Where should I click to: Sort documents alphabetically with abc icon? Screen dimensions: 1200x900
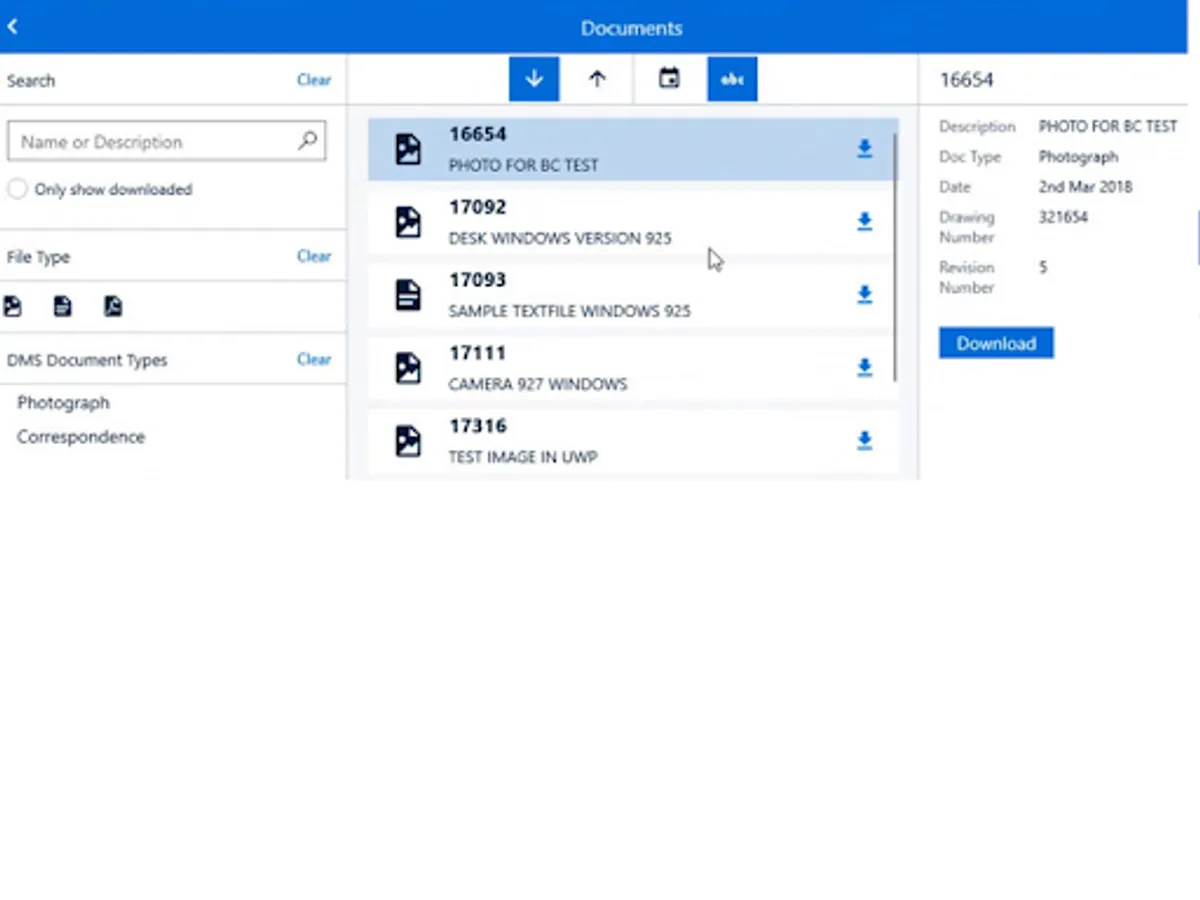pyautogui.click(x=732, y=79)
